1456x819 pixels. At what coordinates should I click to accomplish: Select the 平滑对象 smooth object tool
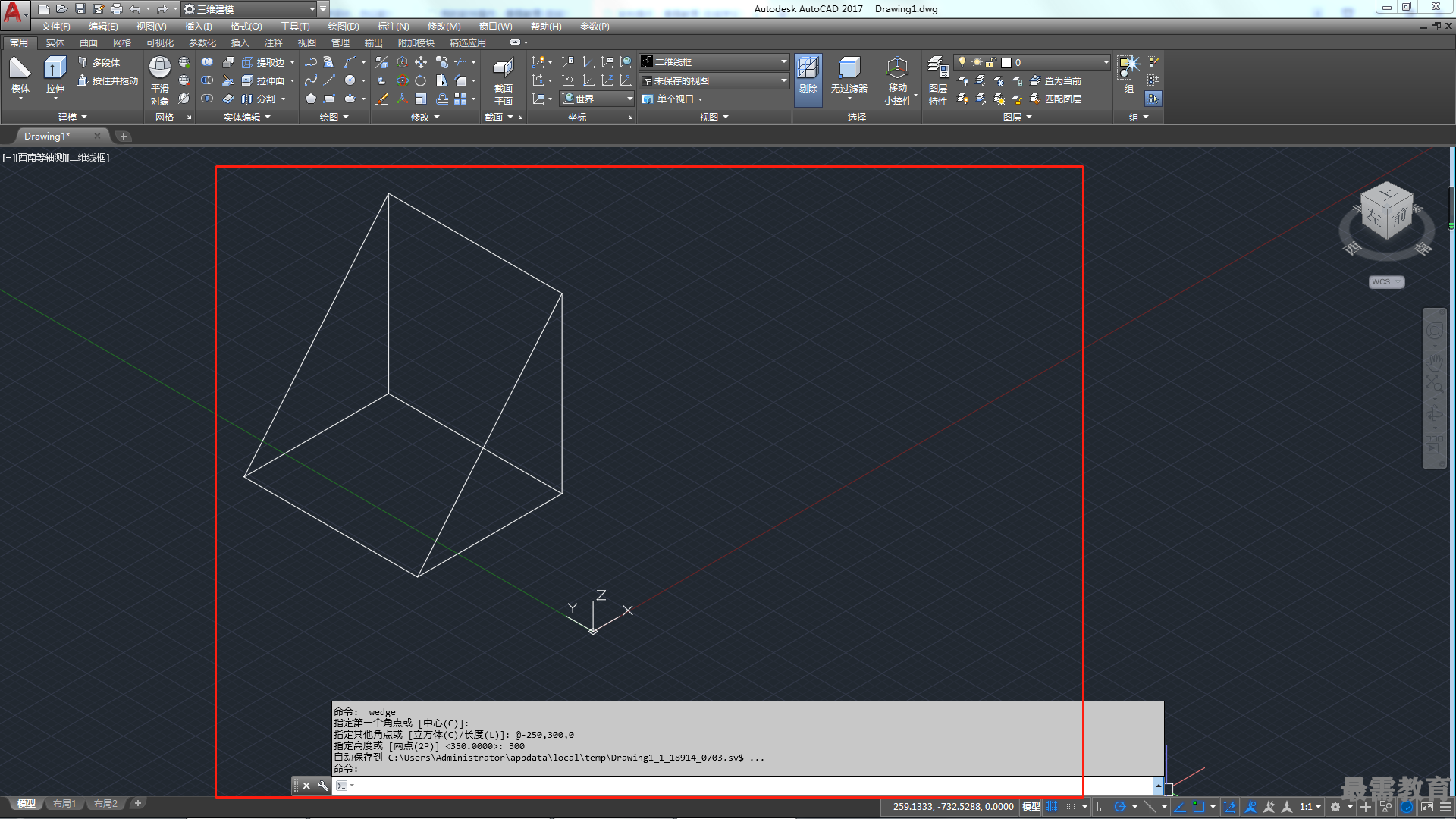pyautogui.click(x=159, y=80)
